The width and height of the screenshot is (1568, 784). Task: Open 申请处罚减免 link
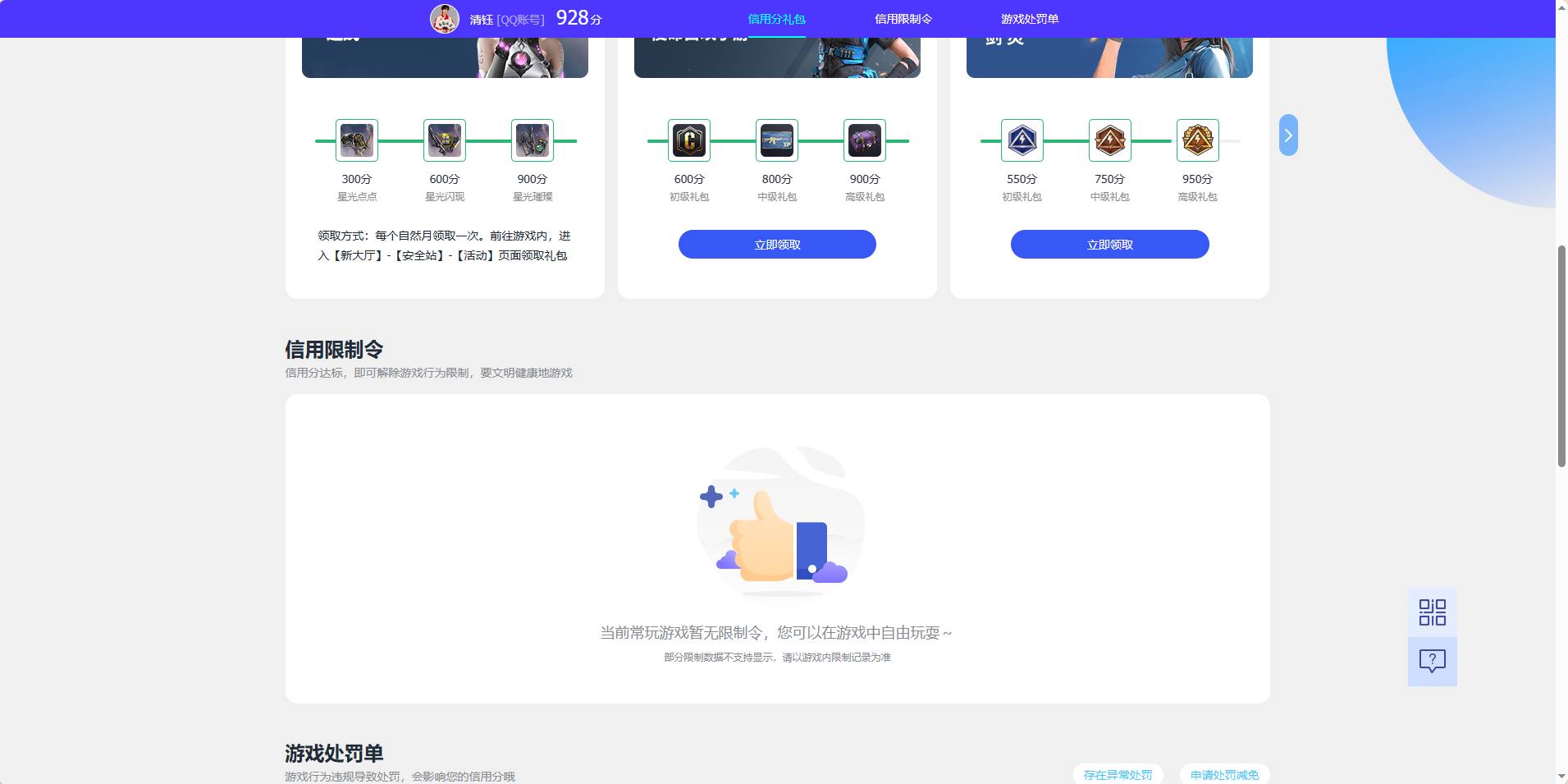1225,775
